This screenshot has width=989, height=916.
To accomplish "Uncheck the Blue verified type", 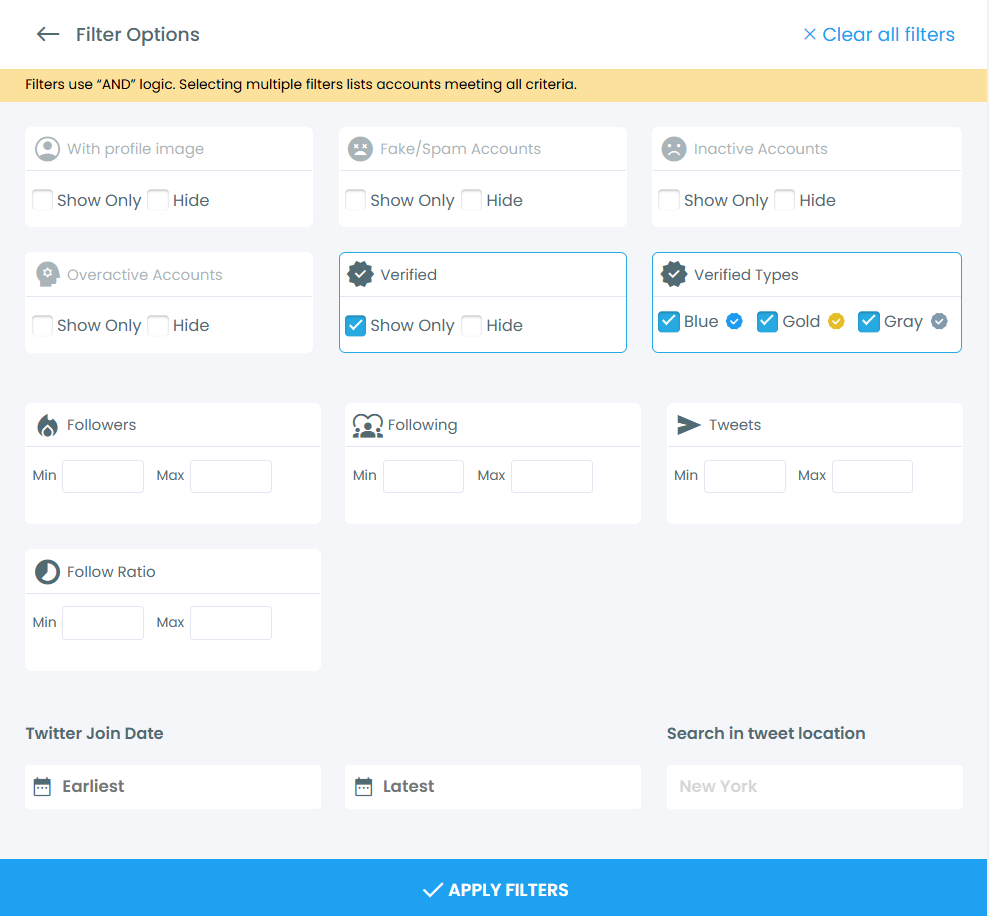I will point(669,321).
